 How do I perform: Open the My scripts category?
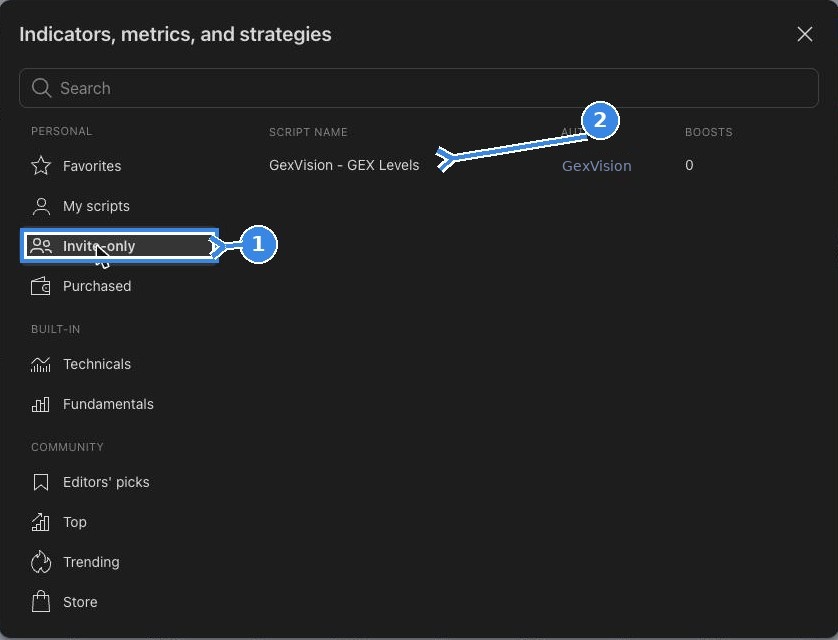point(119,206)
